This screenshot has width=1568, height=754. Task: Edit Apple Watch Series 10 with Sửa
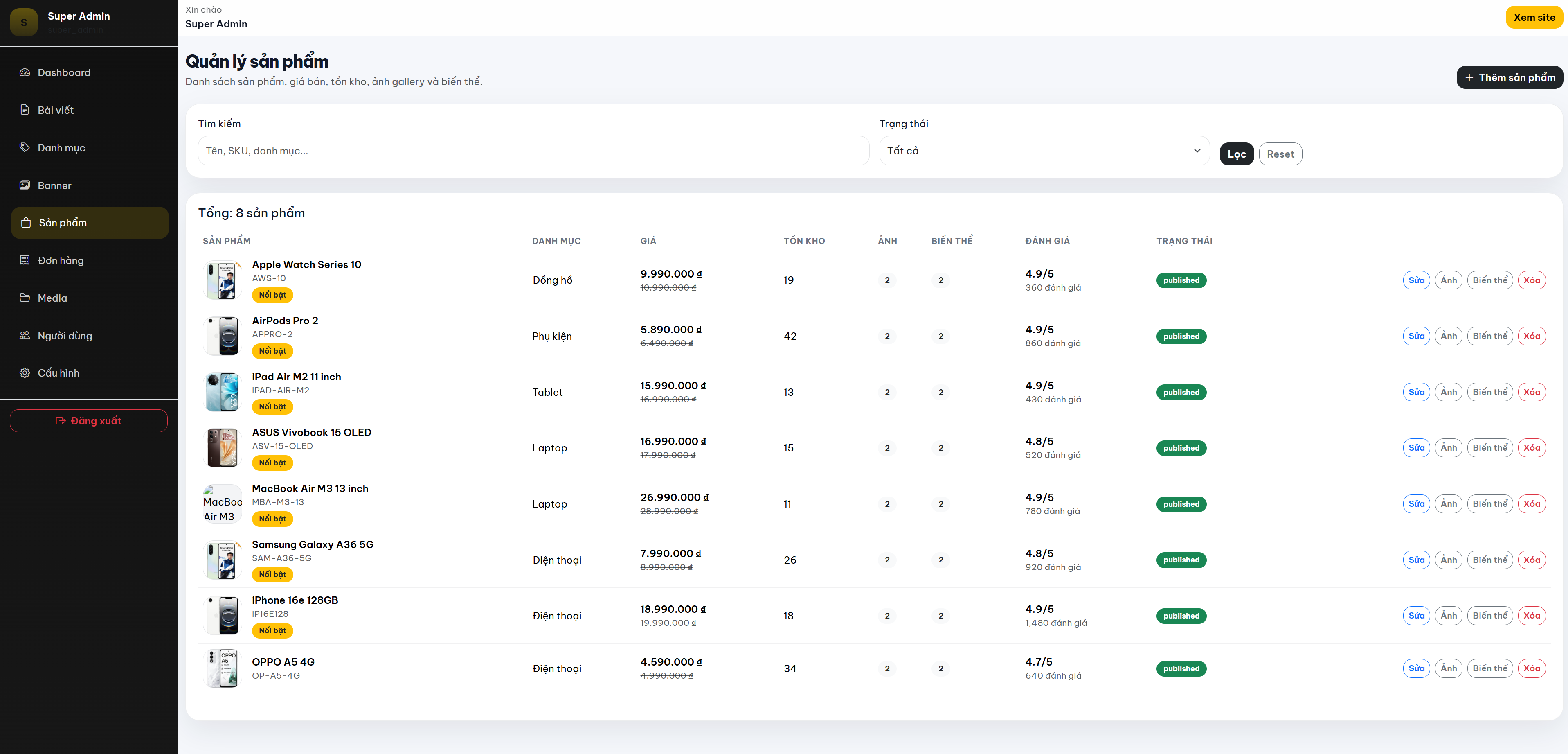1416,280
